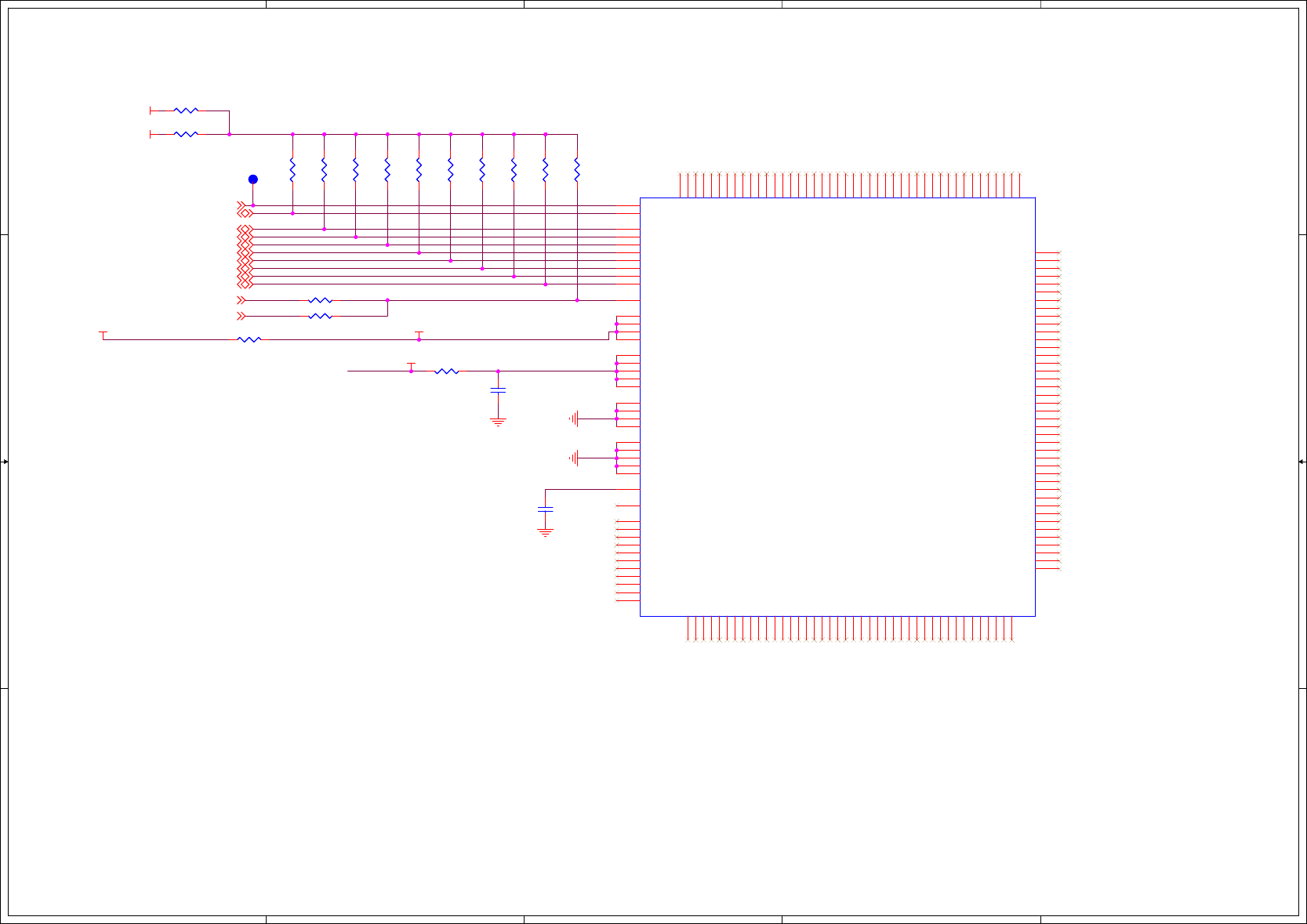1307x924 pixels.
Task: Select the rightmost vertical pull-up resistor
Action: tap(577, 170)
